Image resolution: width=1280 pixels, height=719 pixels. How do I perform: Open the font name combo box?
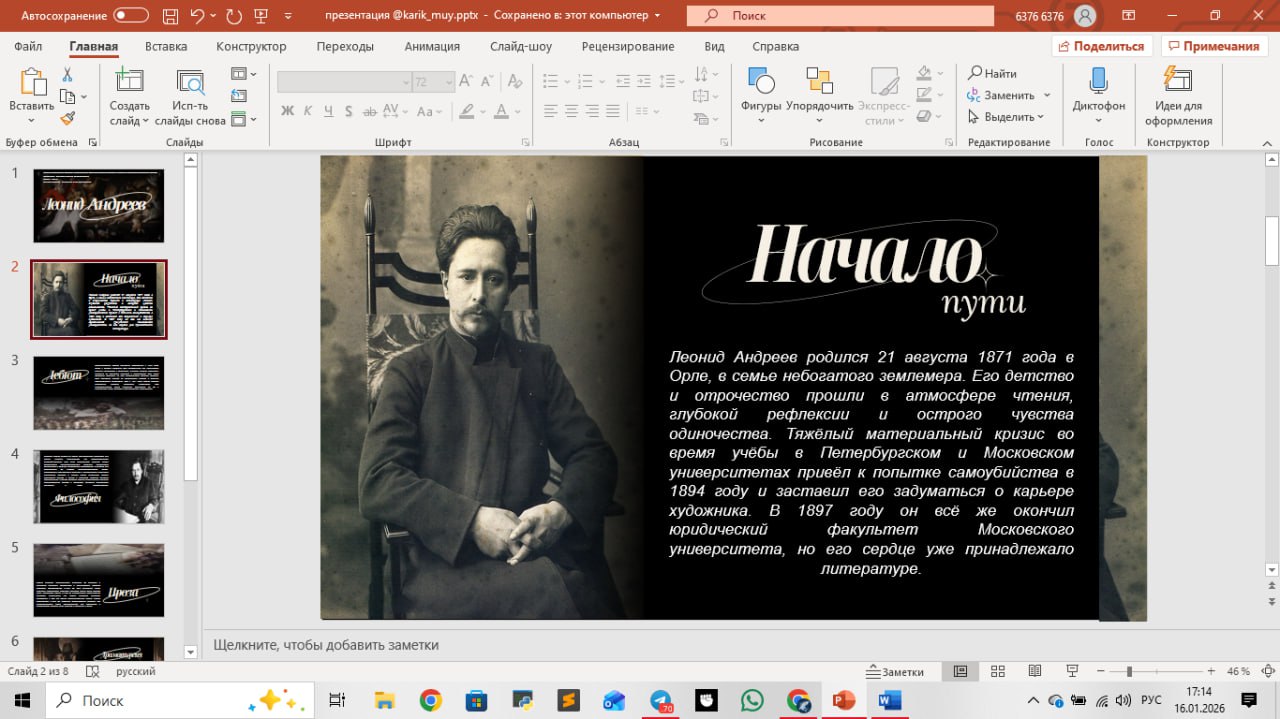[344, 82]
